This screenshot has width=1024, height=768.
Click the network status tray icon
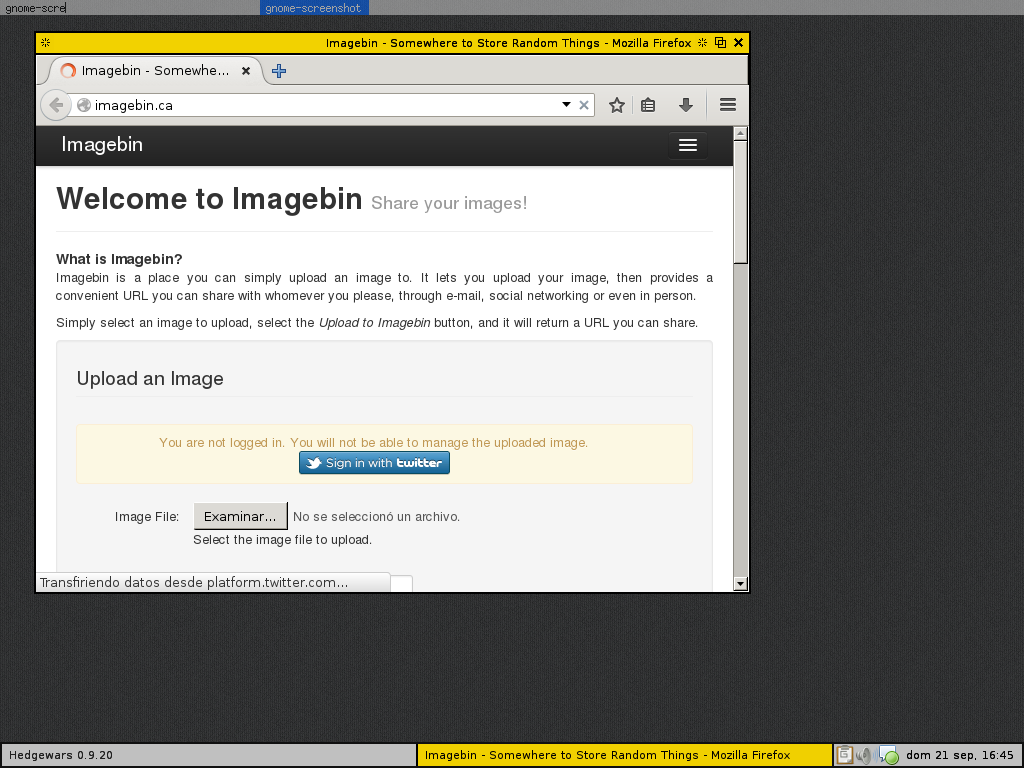pos(888,756)
